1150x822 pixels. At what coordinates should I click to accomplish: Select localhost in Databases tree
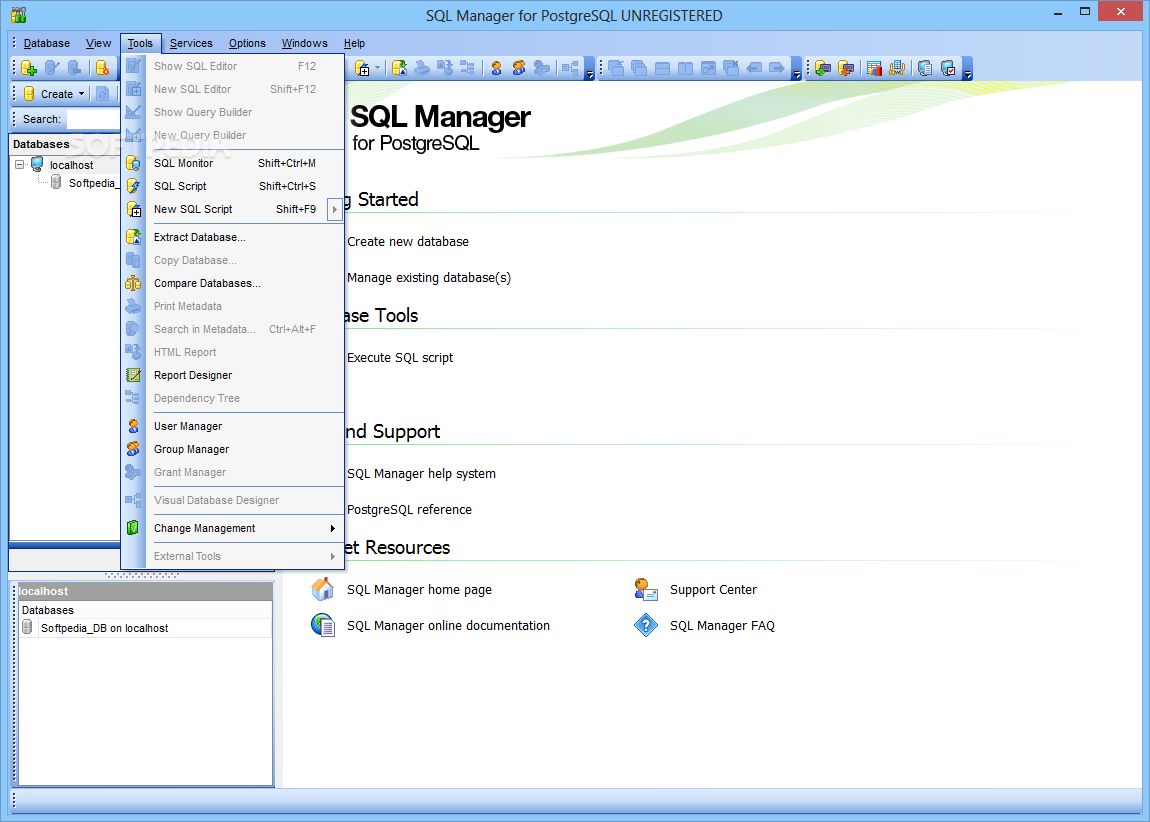pos(71,166)
